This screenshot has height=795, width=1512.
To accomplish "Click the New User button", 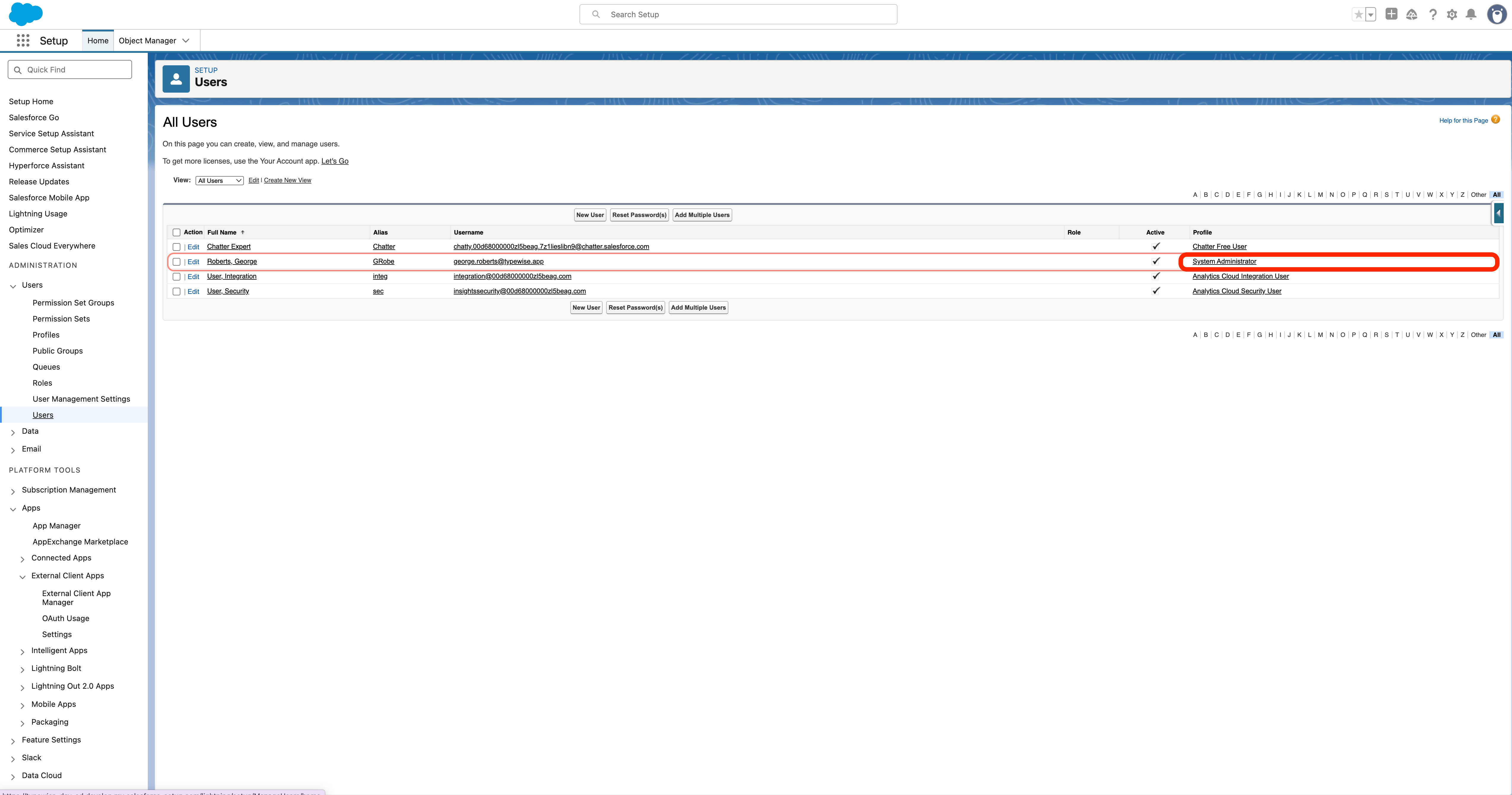I will pos(590,215).
